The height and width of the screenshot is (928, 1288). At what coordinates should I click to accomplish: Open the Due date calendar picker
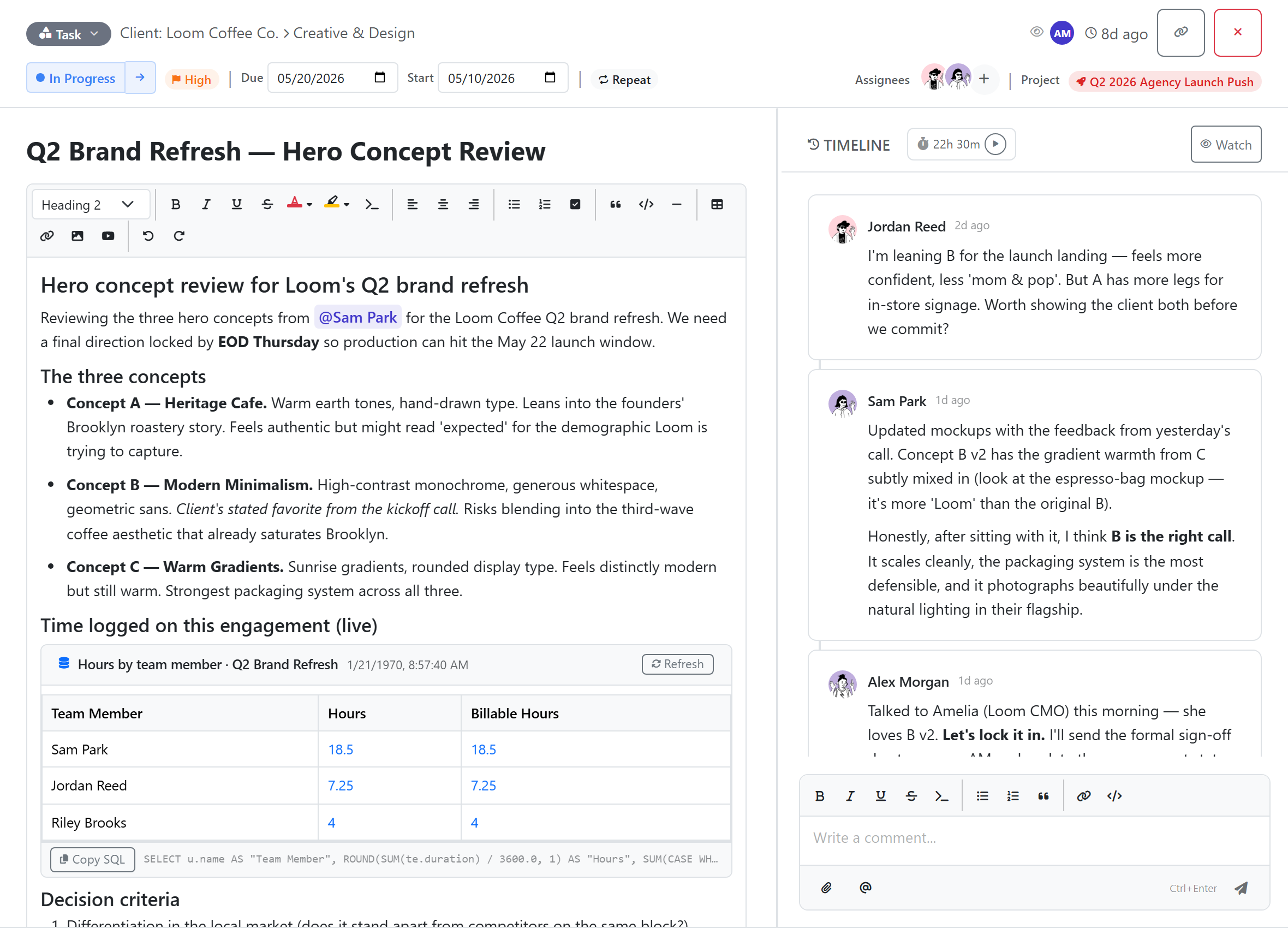tap(380, 77)
